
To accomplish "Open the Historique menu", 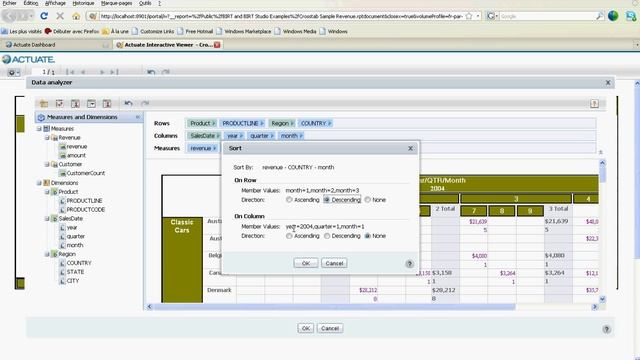I will point(83,3).
